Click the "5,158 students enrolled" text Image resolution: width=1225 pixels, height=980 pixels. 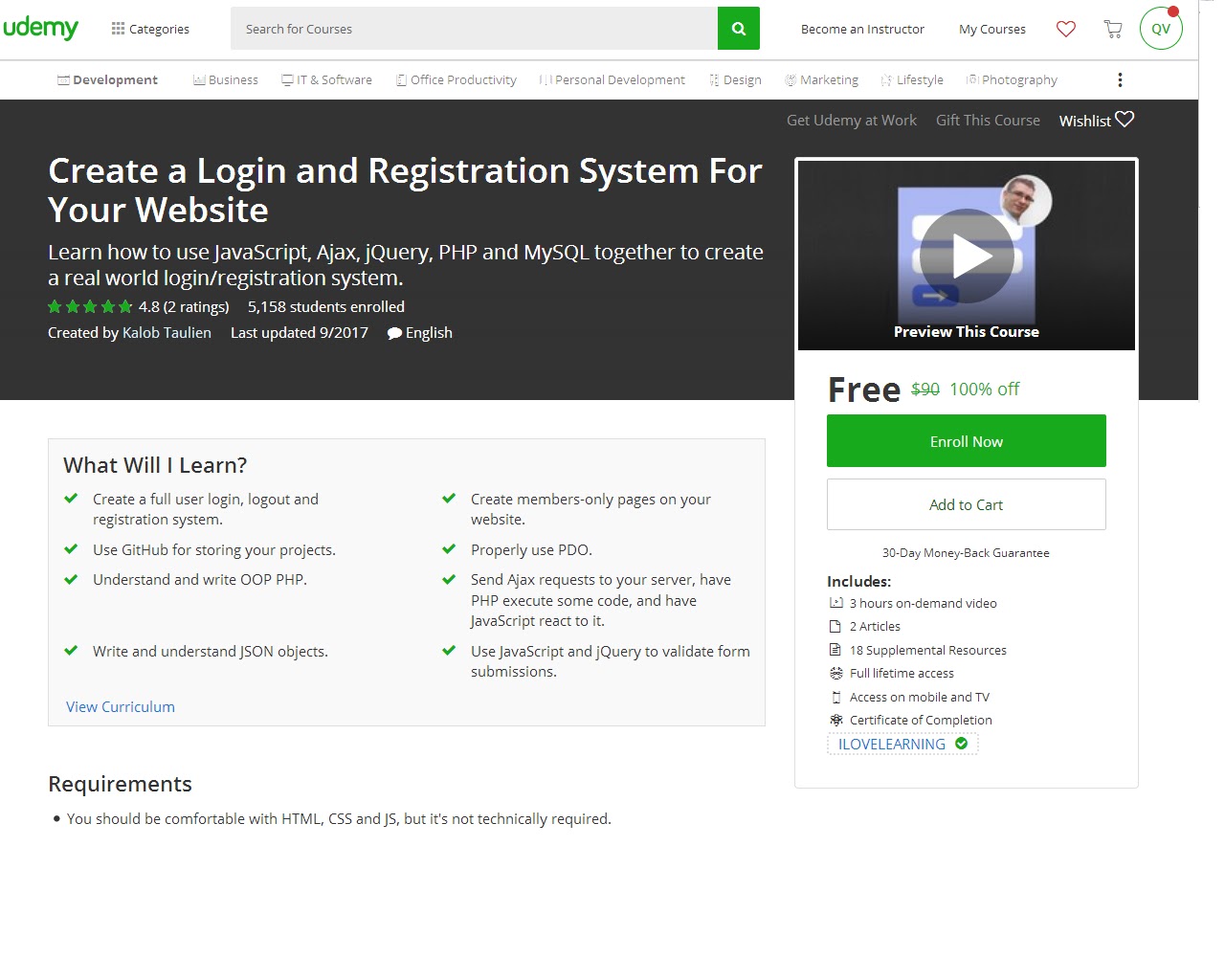pos(326,307)
